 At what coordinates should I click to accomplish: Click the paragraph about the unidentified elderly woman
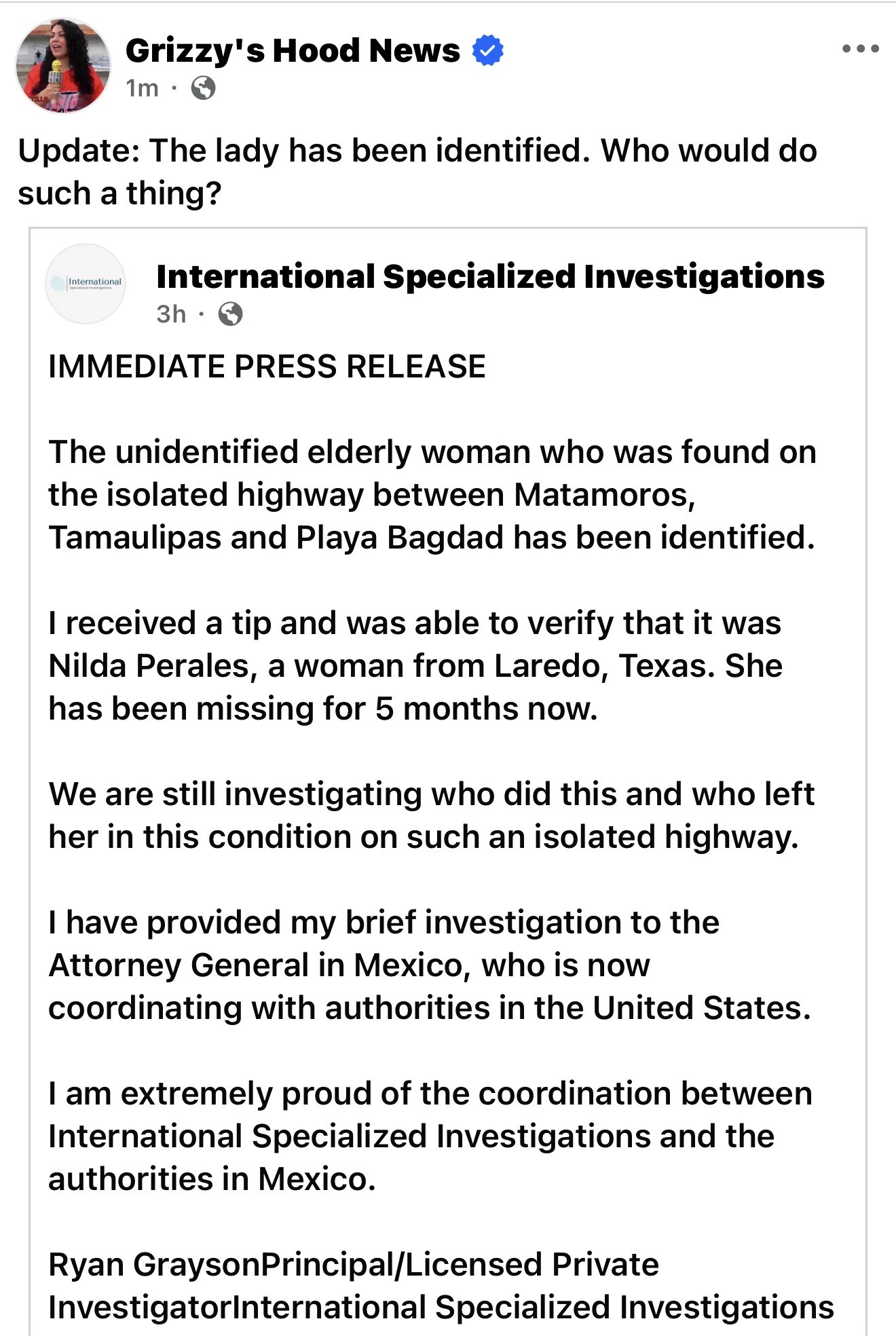pos(432,494)
